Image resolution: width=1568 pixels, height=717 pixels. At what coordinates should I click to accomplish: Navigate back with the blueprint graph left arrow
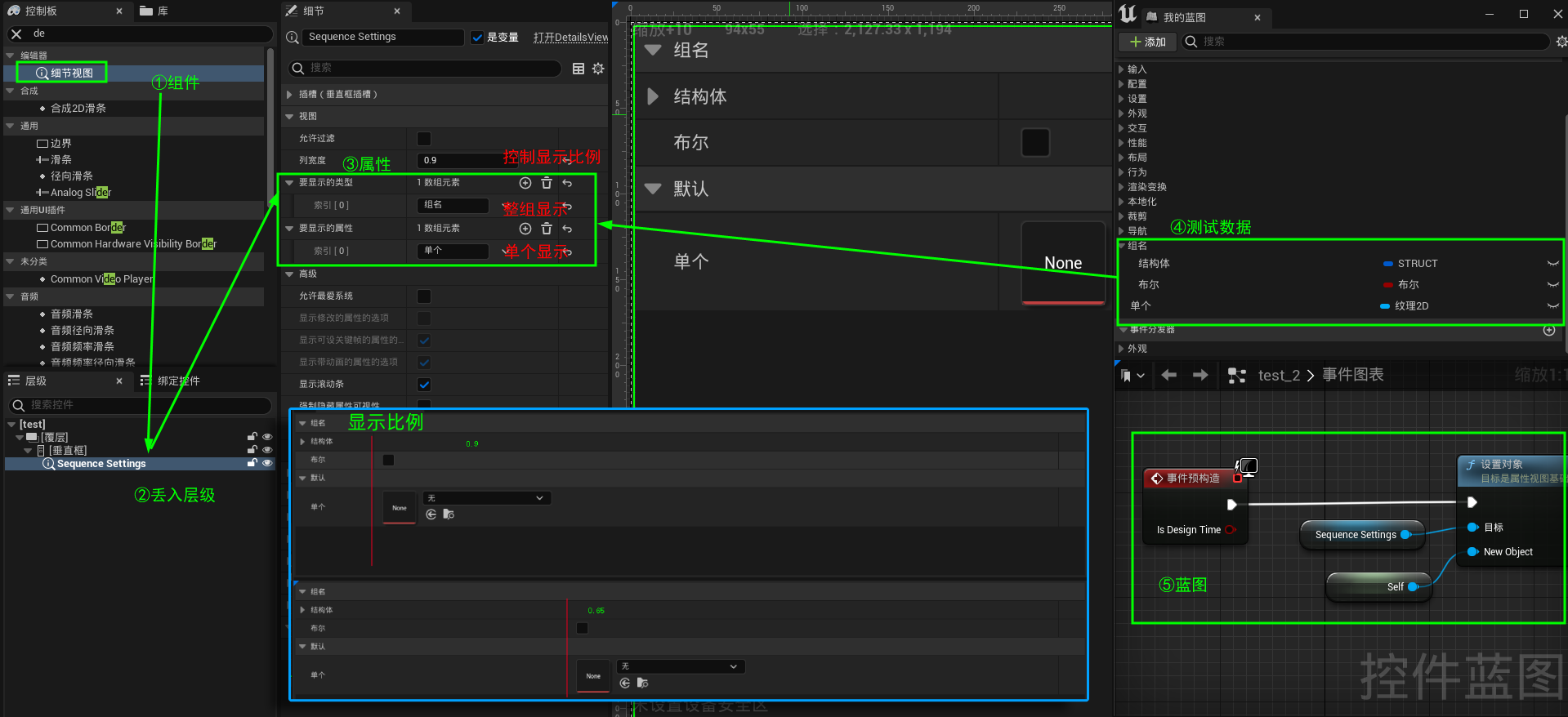pyautogui.click(x=1168, y=375)
